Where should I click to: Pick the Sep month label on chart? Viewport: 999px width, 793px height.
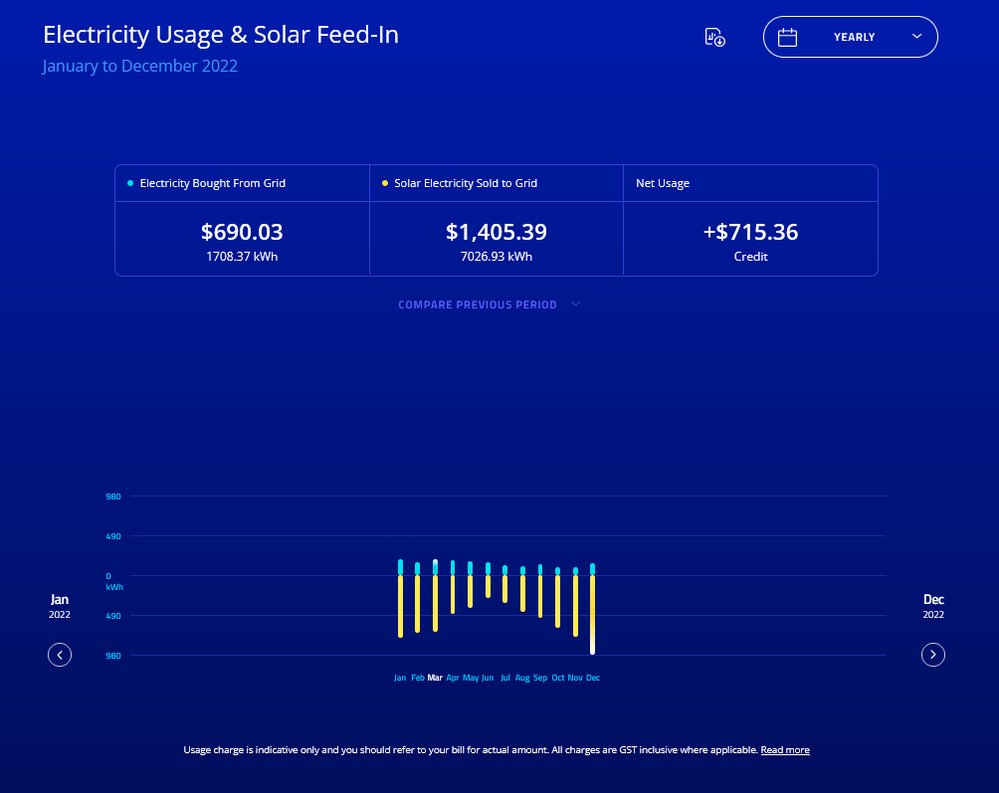(540, 678)
